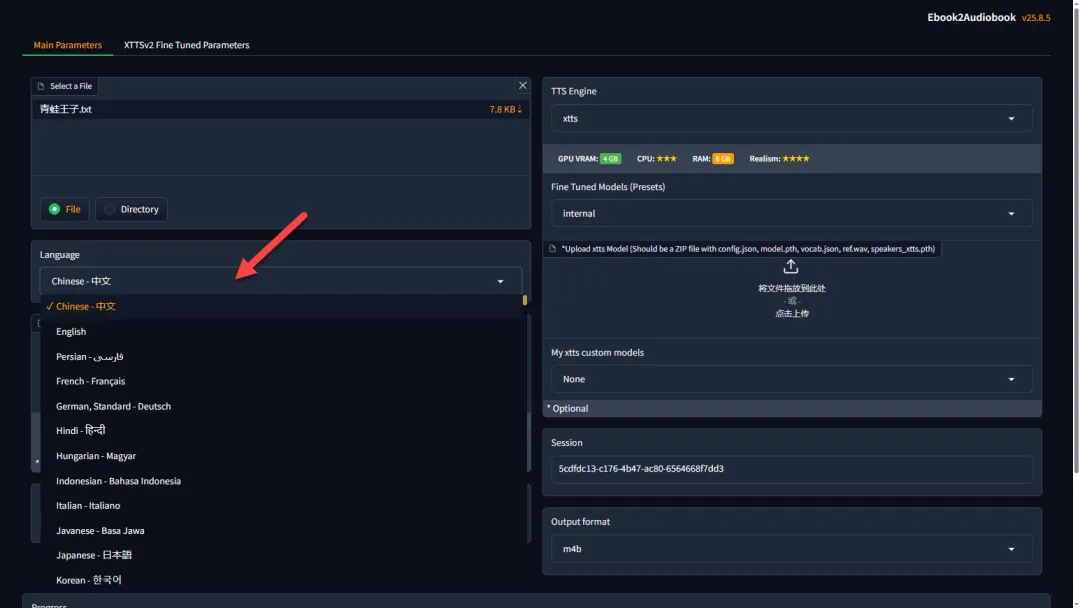Open the TTS Engine xtts dropdown

791,118
